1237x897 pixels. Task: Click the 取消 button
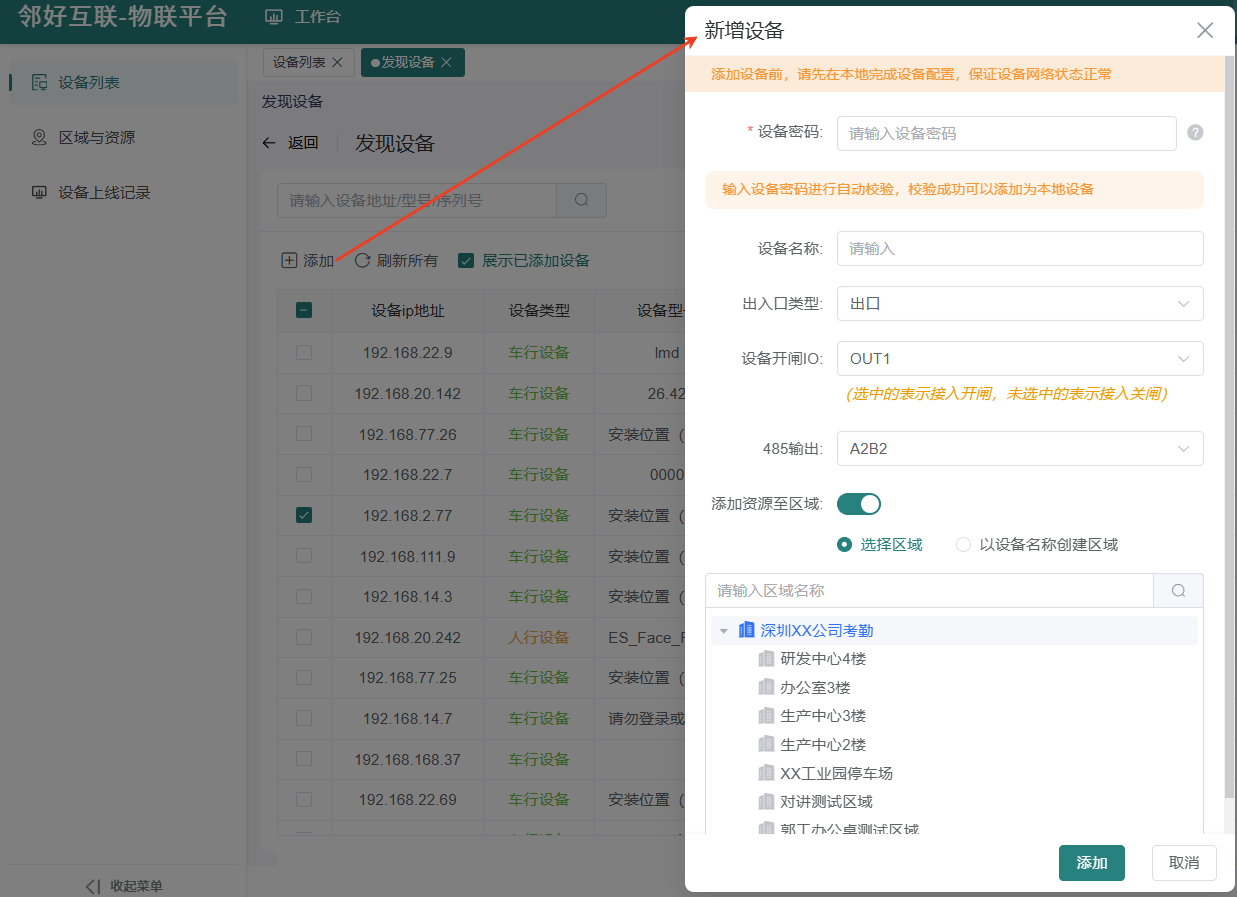(1184, 863)
